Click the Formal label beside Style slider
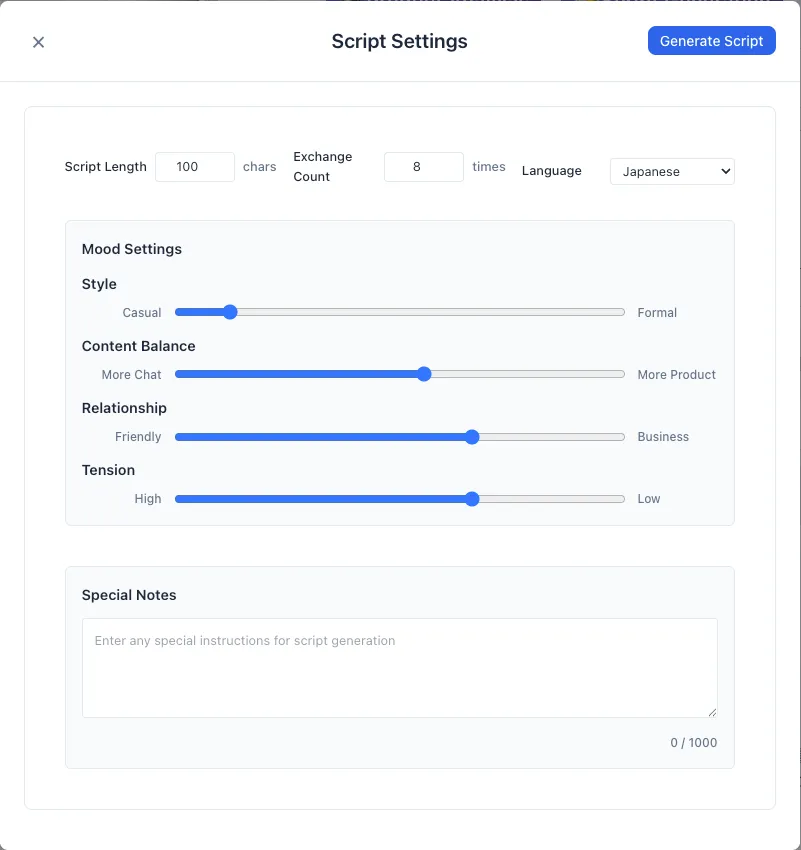801x850 pixels. point(657,313)
